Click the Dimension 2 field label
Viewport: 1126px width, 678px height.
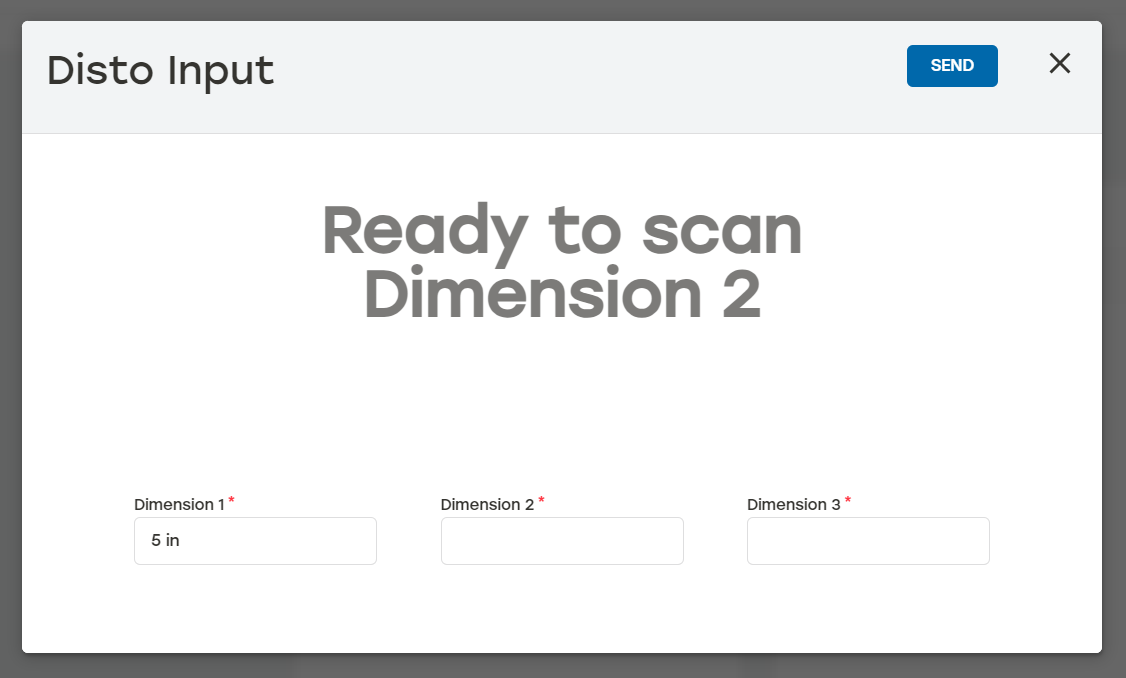click(487, 505)
